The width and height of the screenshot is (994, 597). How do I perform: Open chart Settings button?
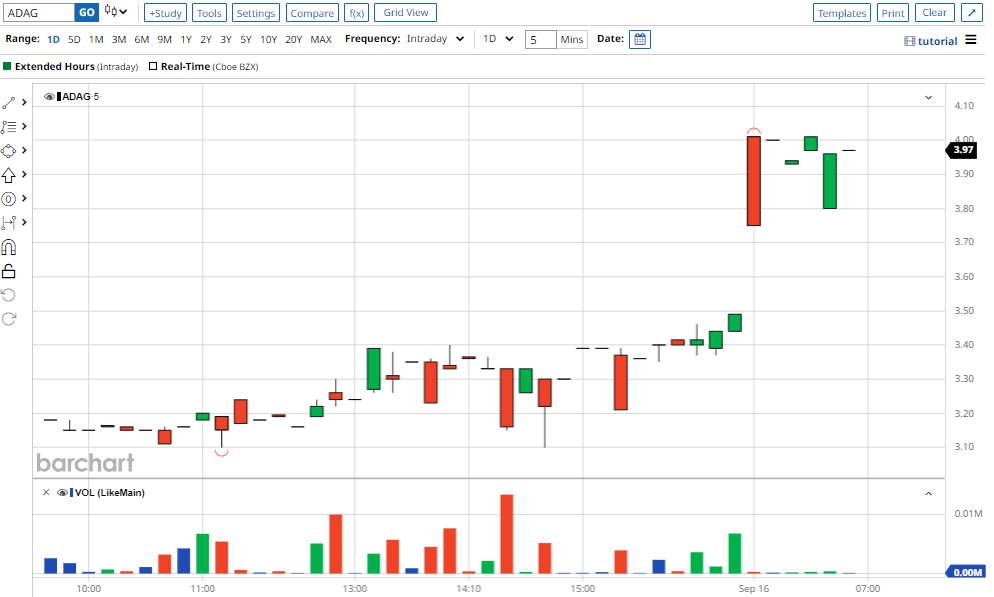pos(255,13)
